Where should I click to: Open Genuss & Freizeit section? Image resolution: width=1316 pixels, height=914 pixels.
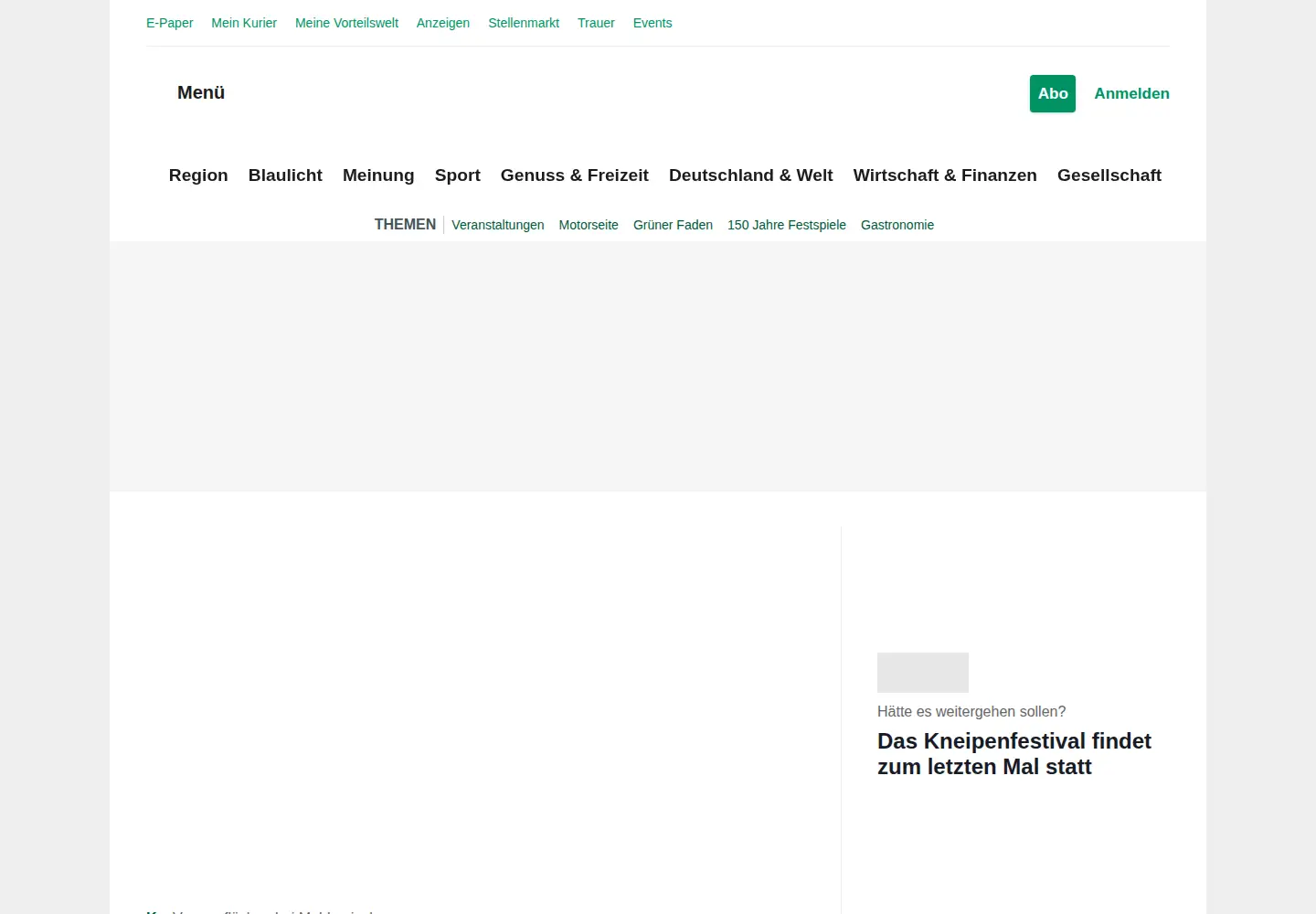[575, 175]
